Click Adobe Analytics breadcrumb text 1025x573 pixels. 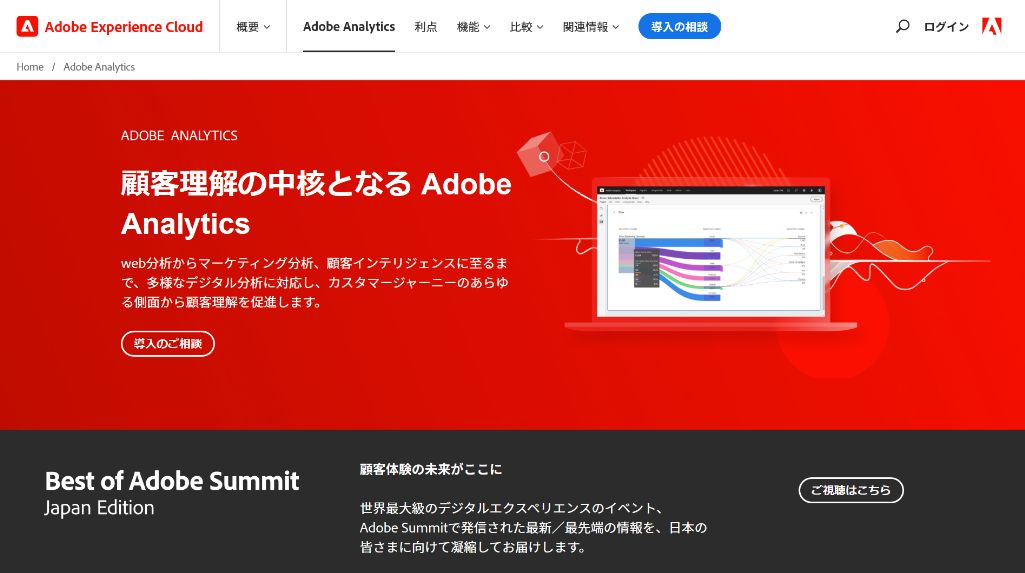coord(99,67)
